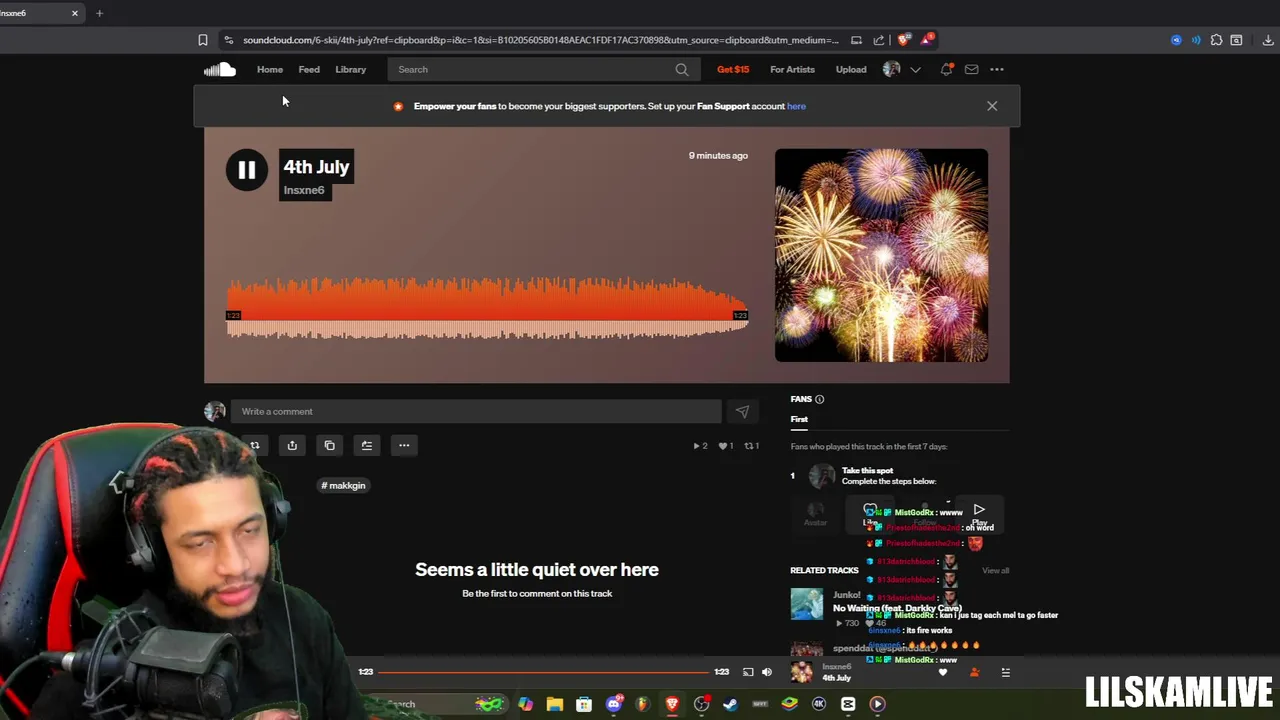Toggle mute on the player volume
Viewport: 1280px width, 720px height.
click(x=767, y=672)
